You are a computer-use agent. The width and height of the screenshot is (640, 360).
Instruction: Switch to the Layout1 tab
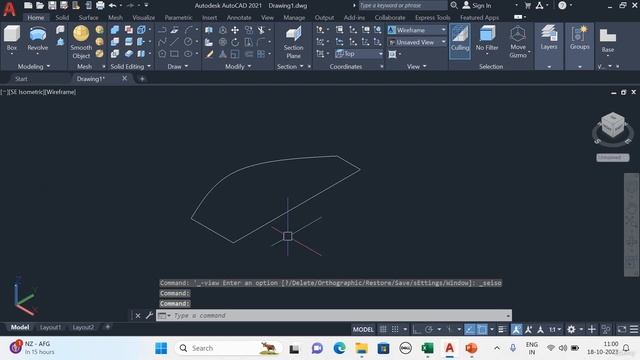click(50, 327)
